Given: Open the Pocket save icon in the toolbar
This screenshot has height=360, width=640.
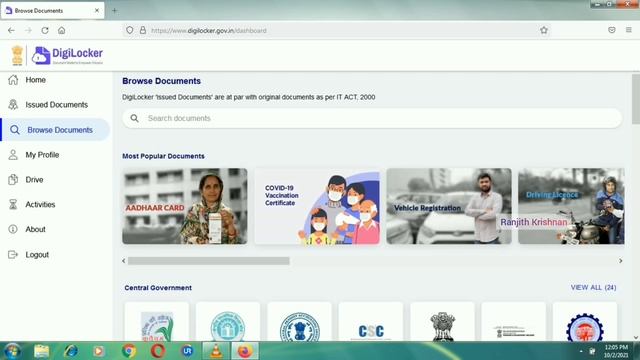Looking at the screenshot, I should [611, 30].
